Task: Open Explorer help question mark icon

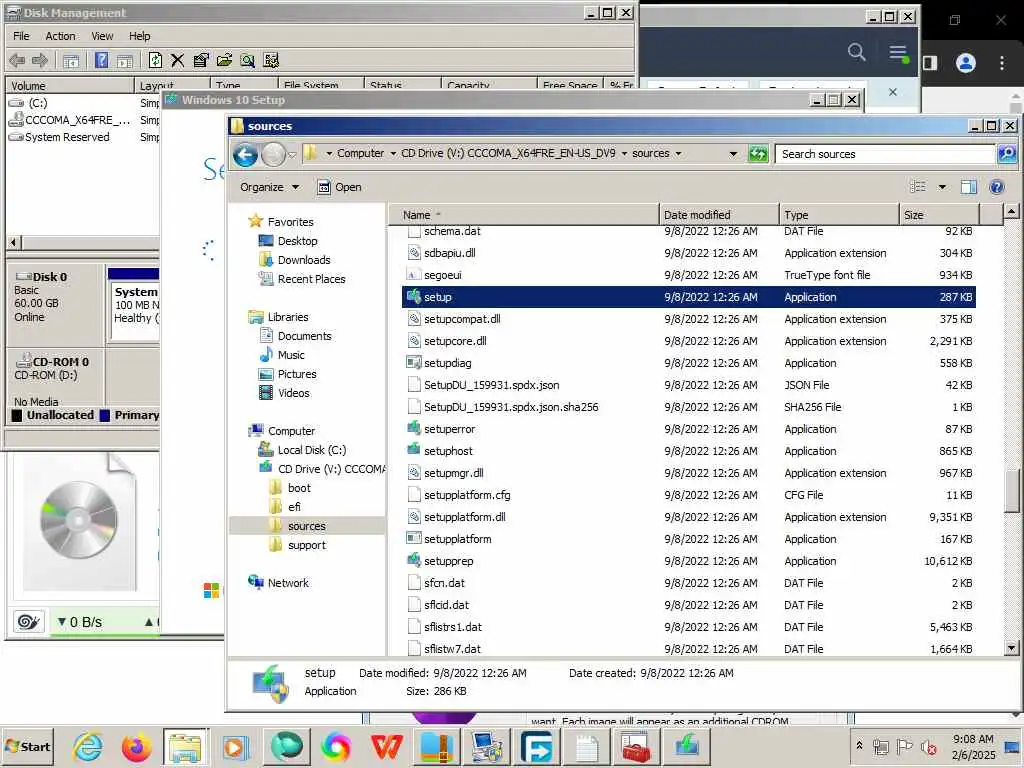Action: (x=997, y=187)
